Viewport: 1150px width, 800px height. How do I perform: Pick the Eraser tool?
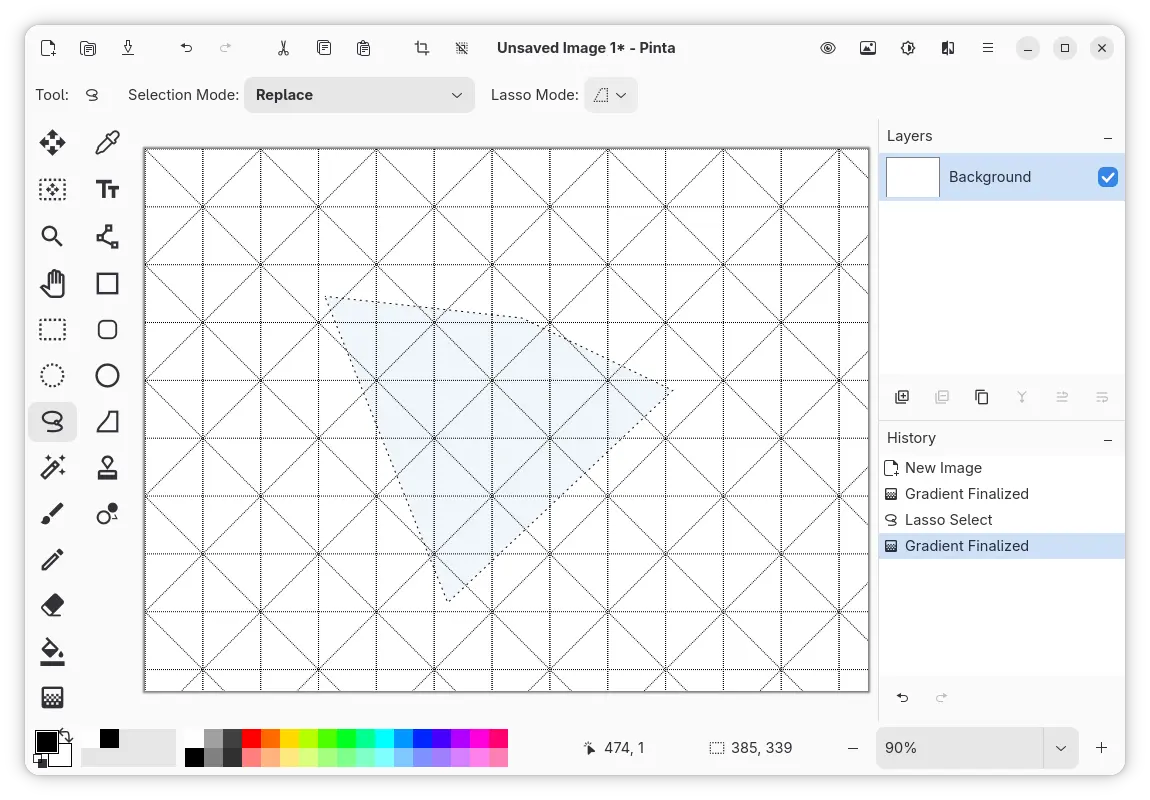pos(52,605)
